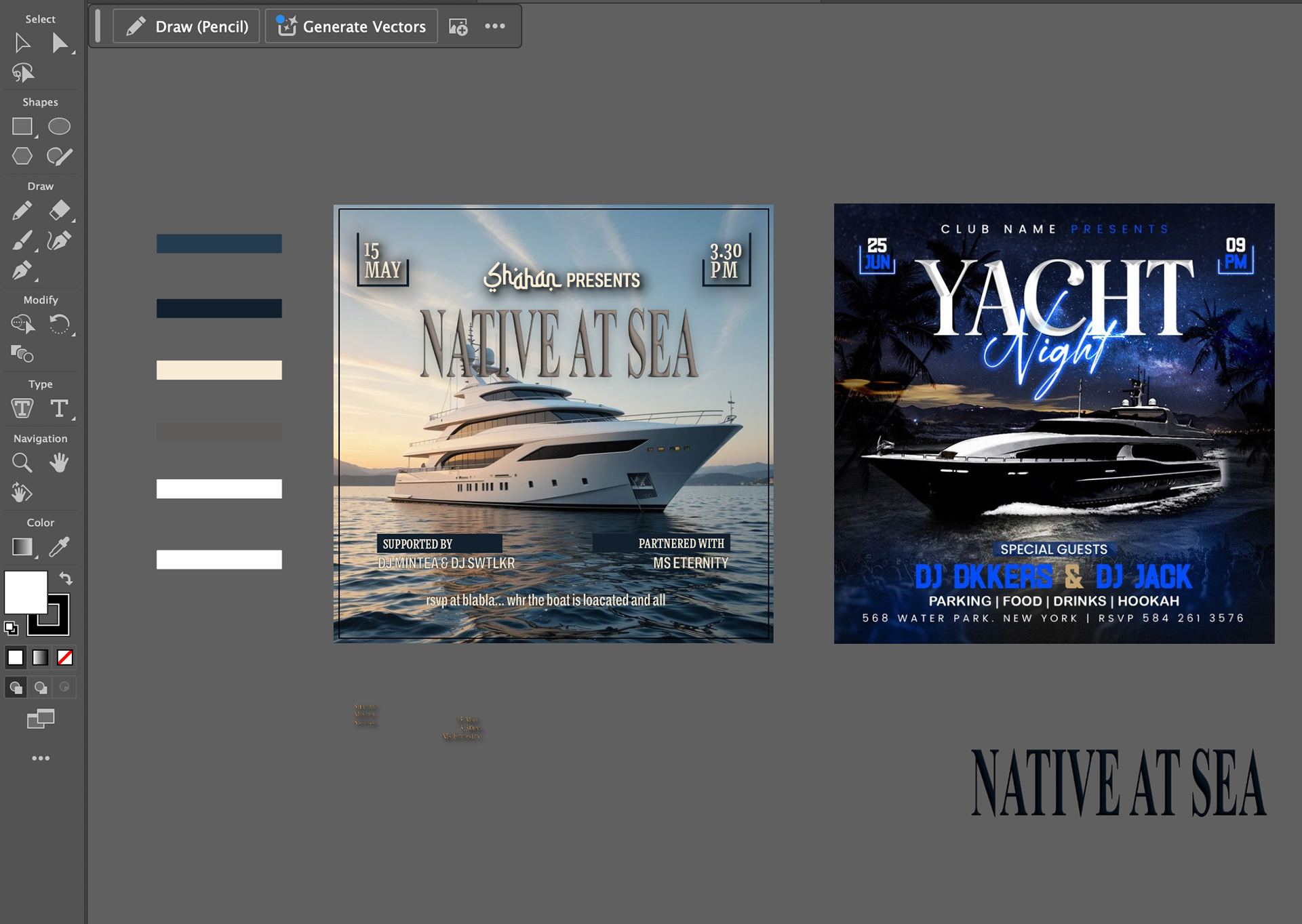
Task: Grab the contextual task bar drag handle
Action: tap(98, 26)
